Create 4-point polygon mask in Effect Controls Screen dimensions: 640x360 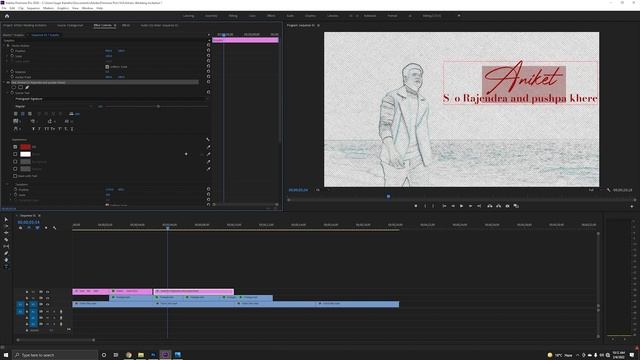pyautogui.click(x=20, y=87)
